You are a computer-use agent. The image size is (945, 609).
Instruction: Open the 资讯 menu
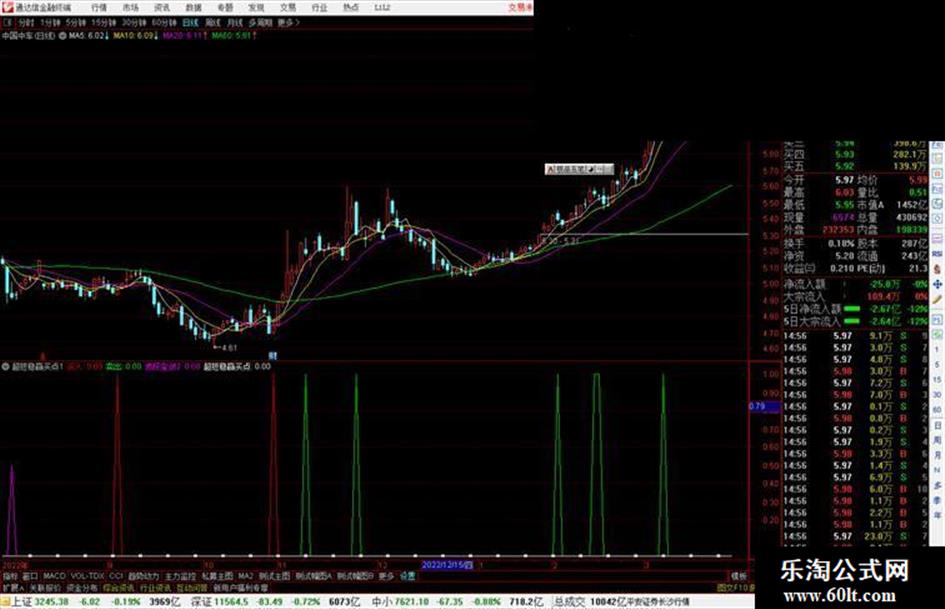162,7
